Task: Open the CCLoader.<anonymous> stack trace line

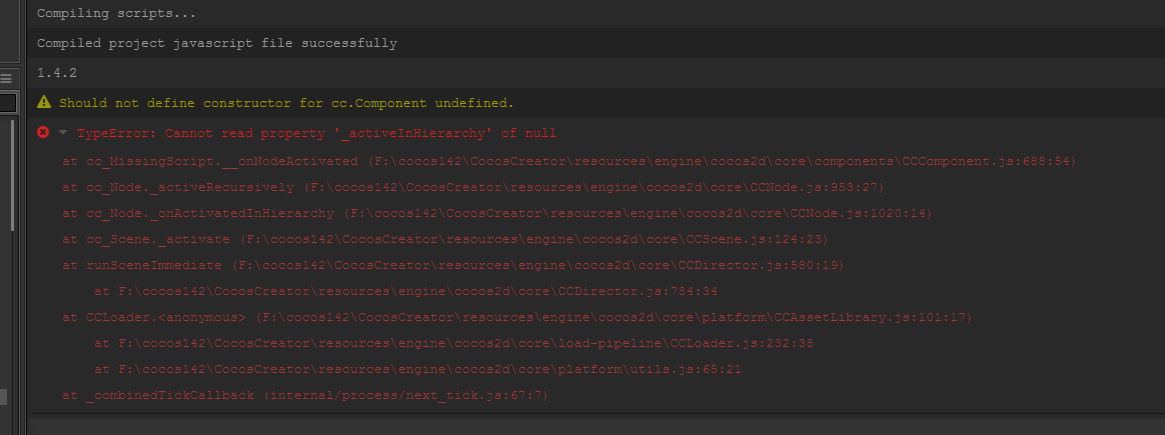Action: click(516, 317)
